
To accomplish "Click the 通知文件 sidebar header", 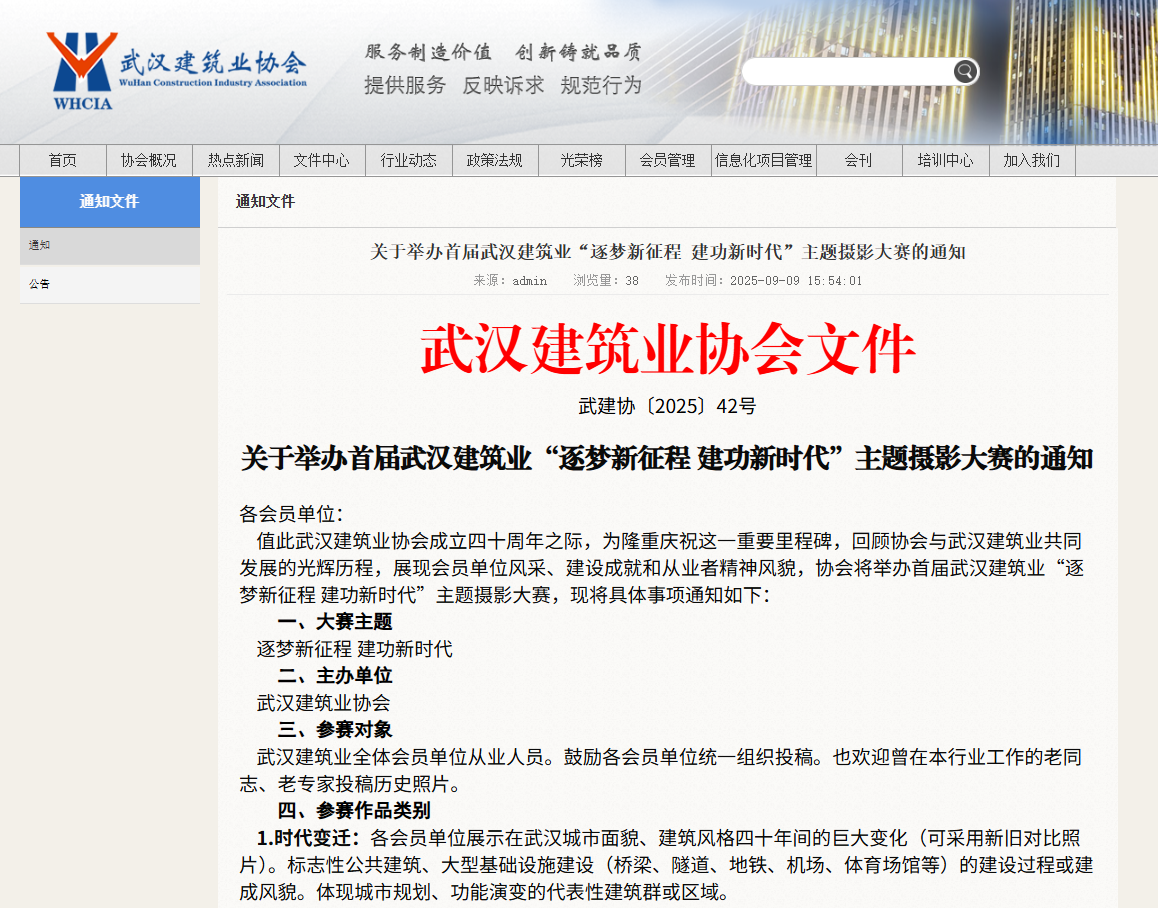I will [110, 202].
